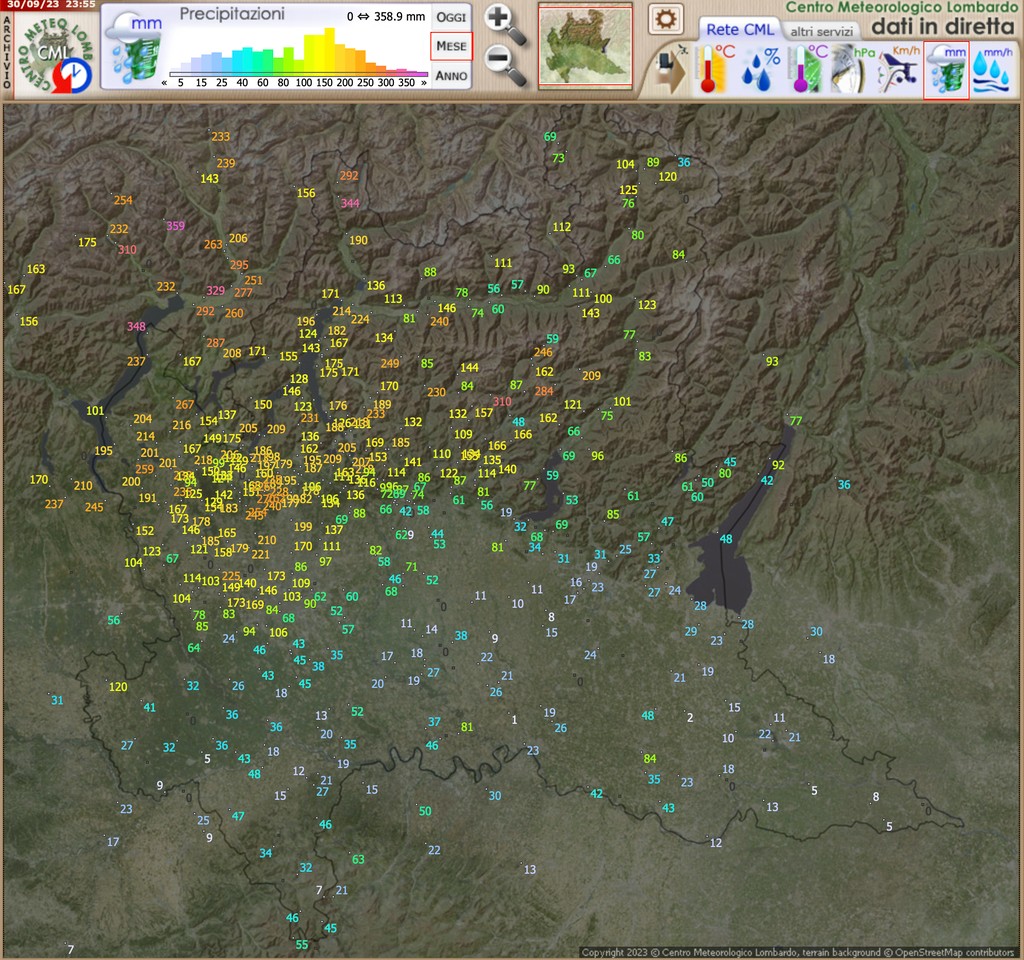The height and width of the screenshot is (960, 1024).
Task: Click the cyan histogram bar above 40
Action: click(x=248, y=59)
